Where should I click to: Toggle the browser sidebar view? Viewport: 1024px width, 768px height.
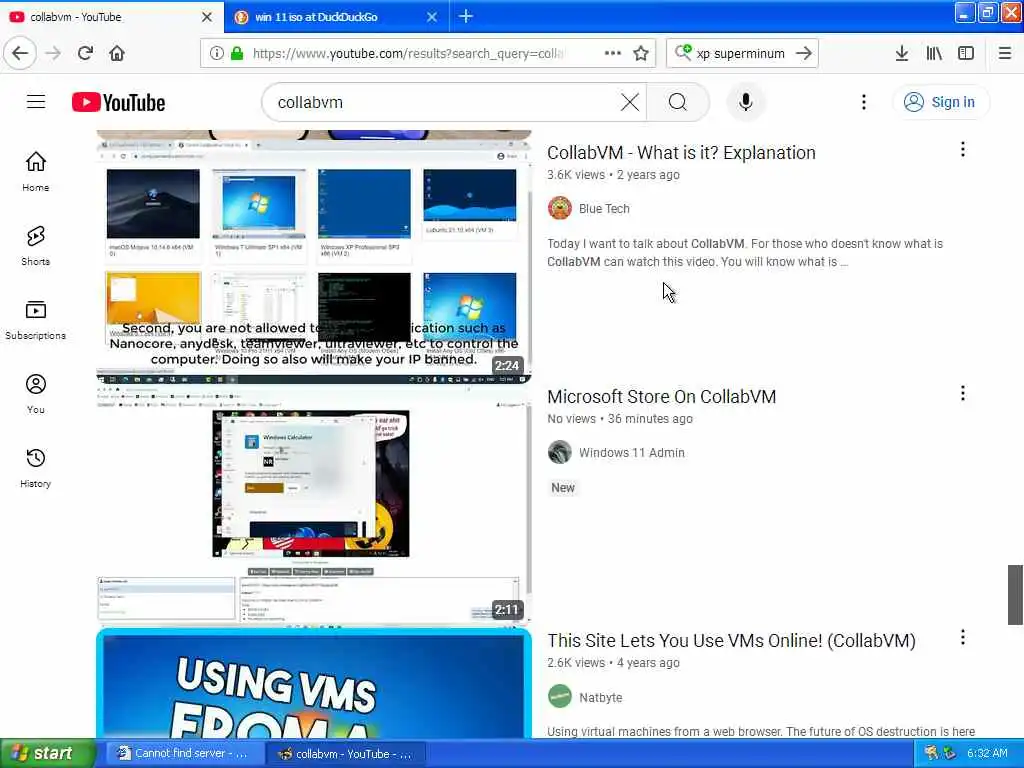pyautogui.click(x=966, y=53)
